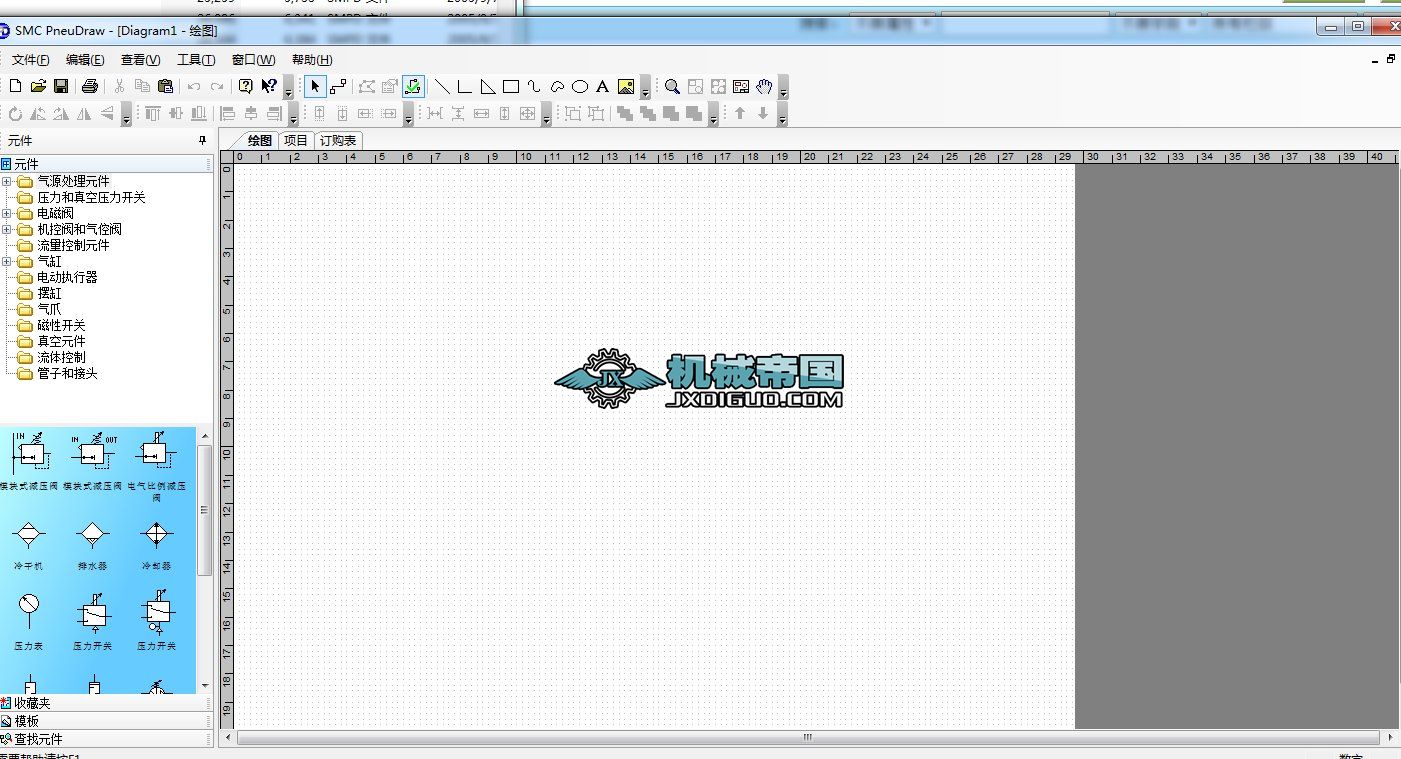Expand the 气缸 tree node
1401x759 pixels.
tap(7, 262)
